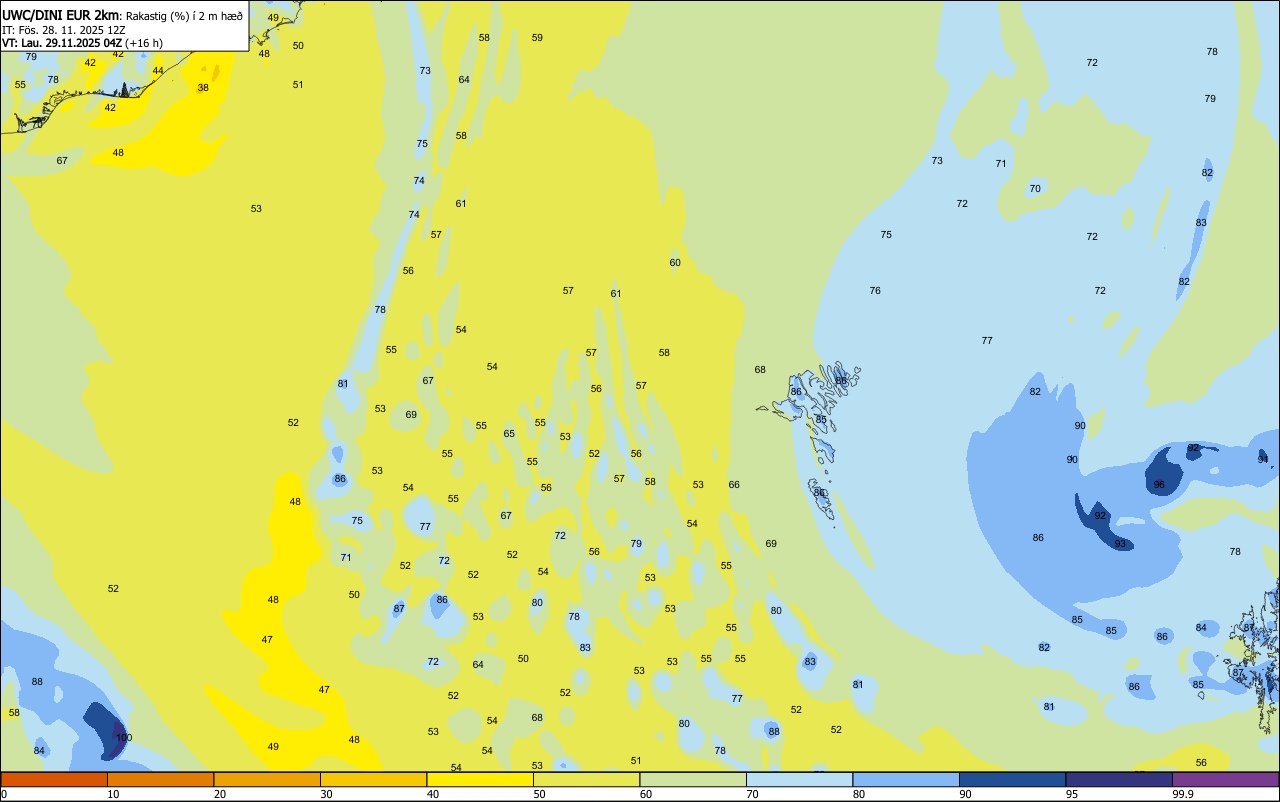
Task: Select the 10–20 orange legend color segment
Action: coord(160,779)
